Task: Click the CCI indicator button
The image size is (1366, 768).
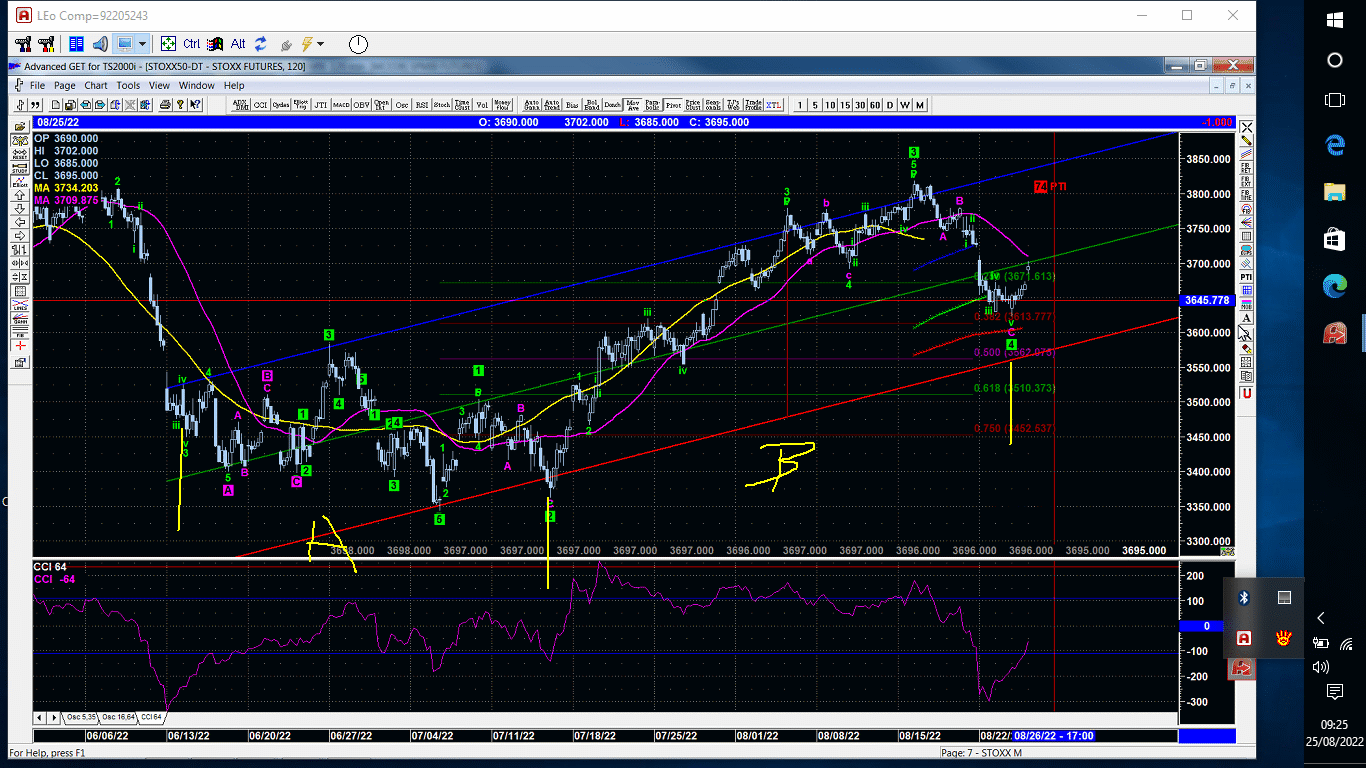Action: point(260,104)
